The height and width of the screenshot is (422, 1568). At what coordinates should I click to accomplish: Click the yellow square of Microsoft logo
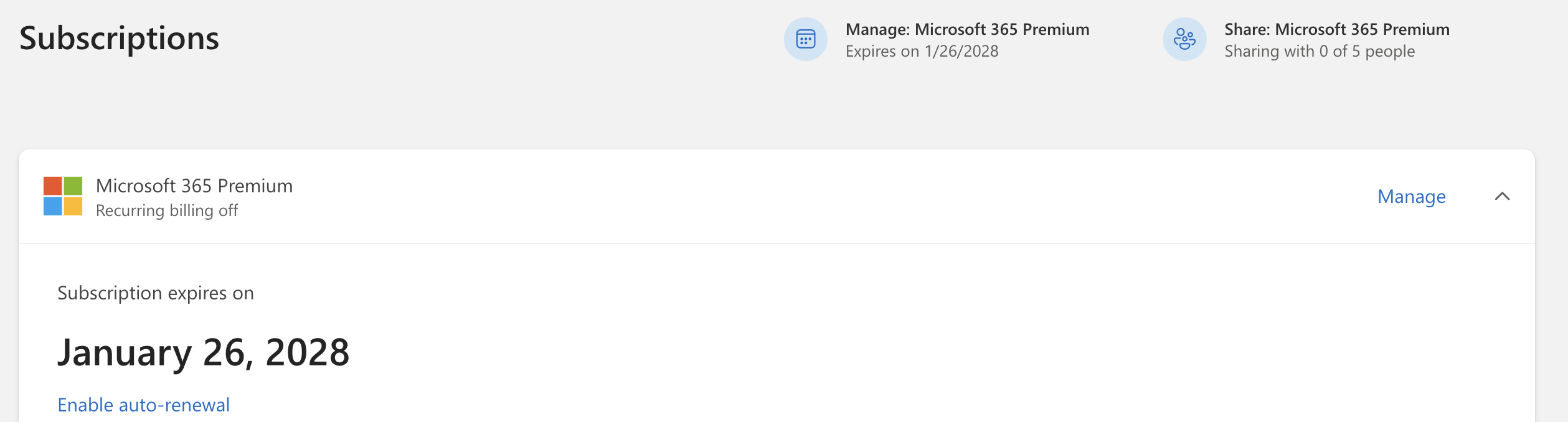(x=73, y=206)
